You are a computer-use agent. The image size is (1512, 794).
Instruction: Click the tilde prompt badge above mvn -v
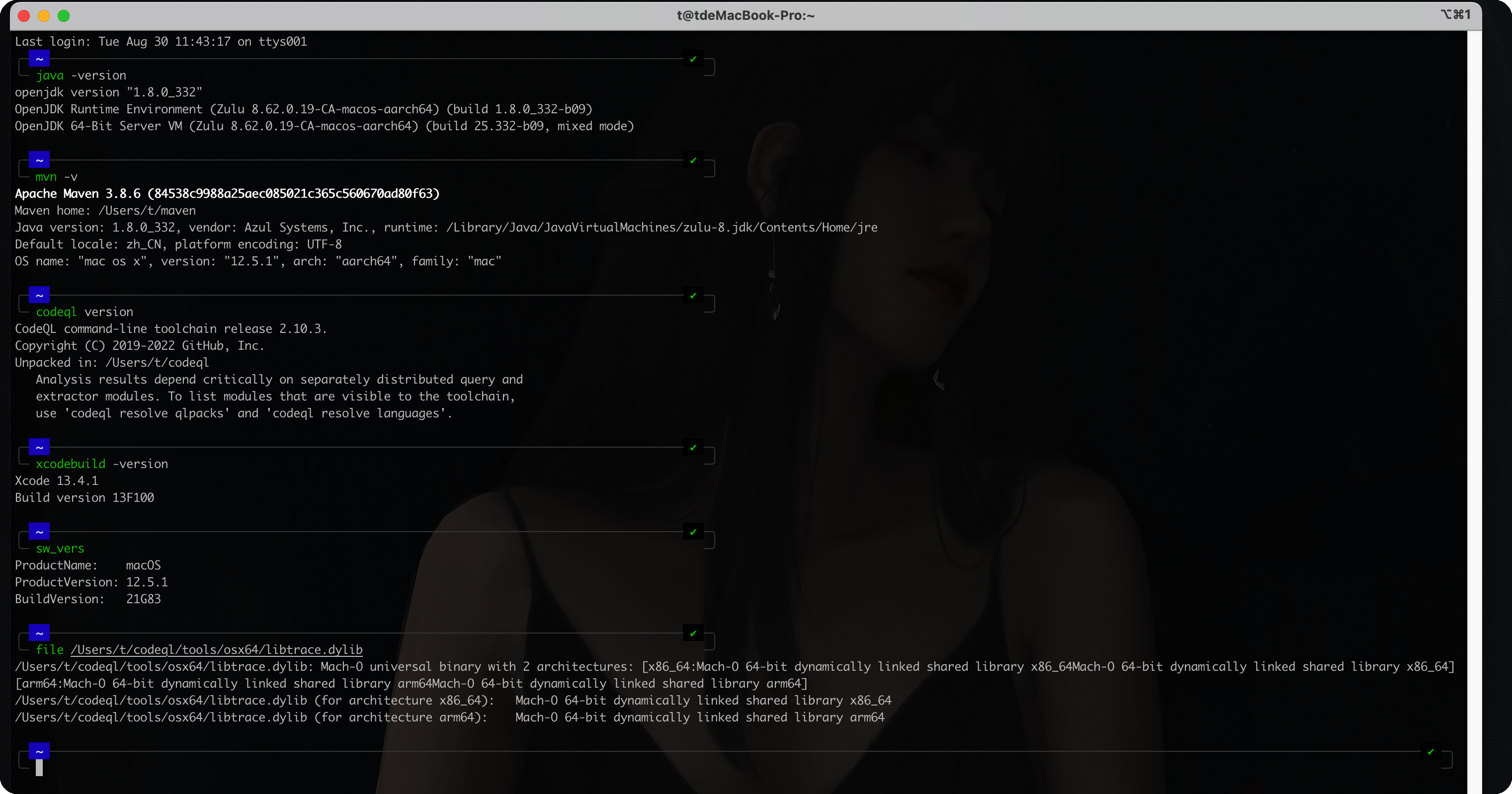click(x=39, y=160)
